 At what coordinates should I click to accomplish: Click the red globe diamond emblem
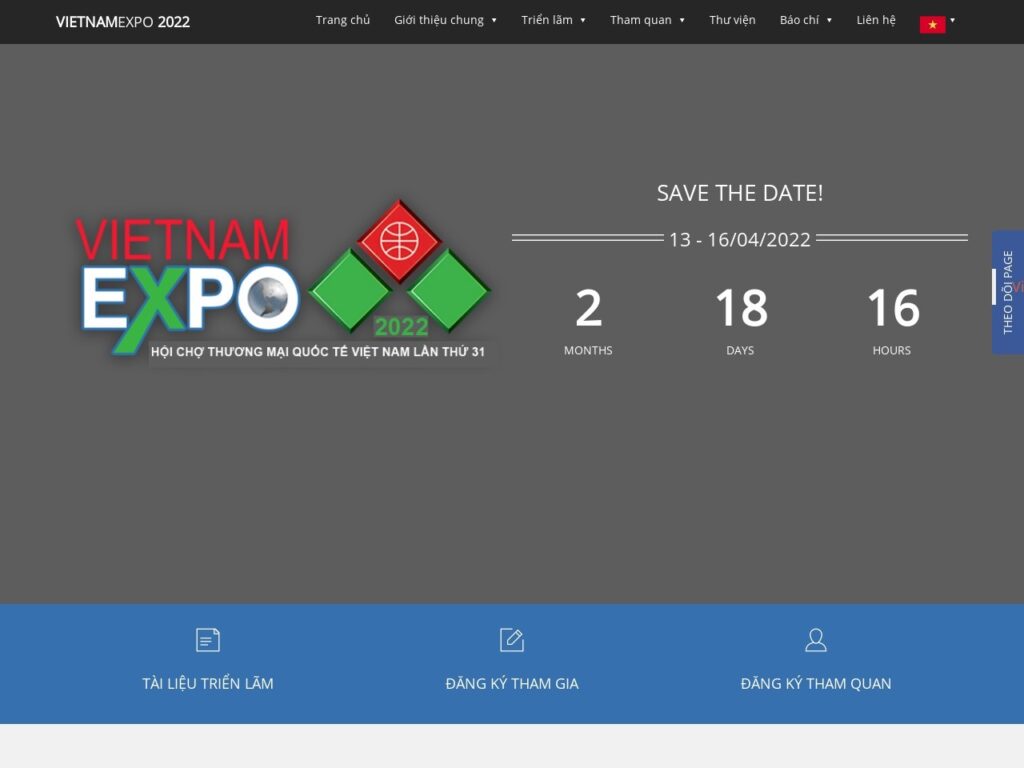[399, 241]
